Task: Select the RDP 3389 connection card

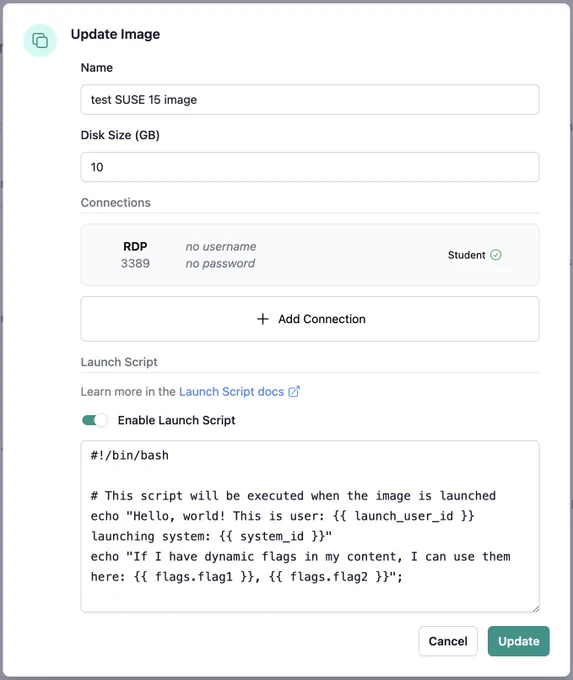Action: click(x=310, y=255)
